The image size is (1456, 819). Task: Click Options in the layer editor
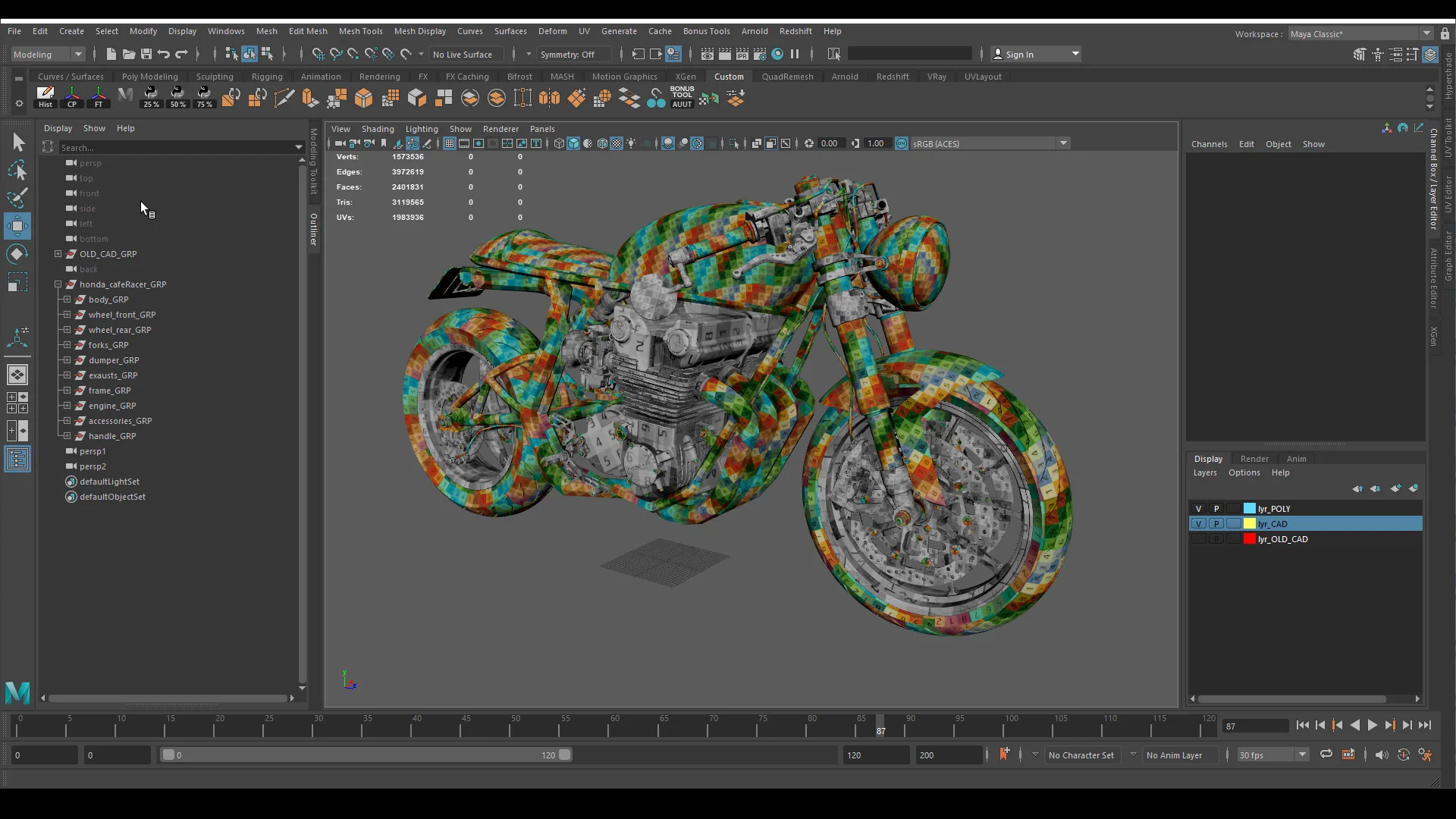point(1244,472)
